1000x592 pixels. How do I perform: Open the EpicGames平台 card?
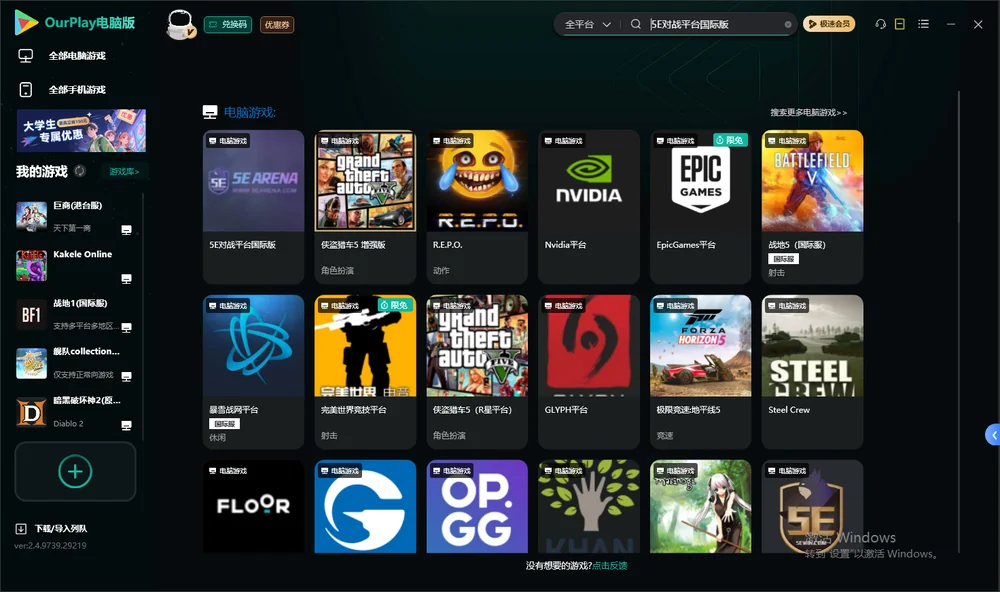point(700,207)
